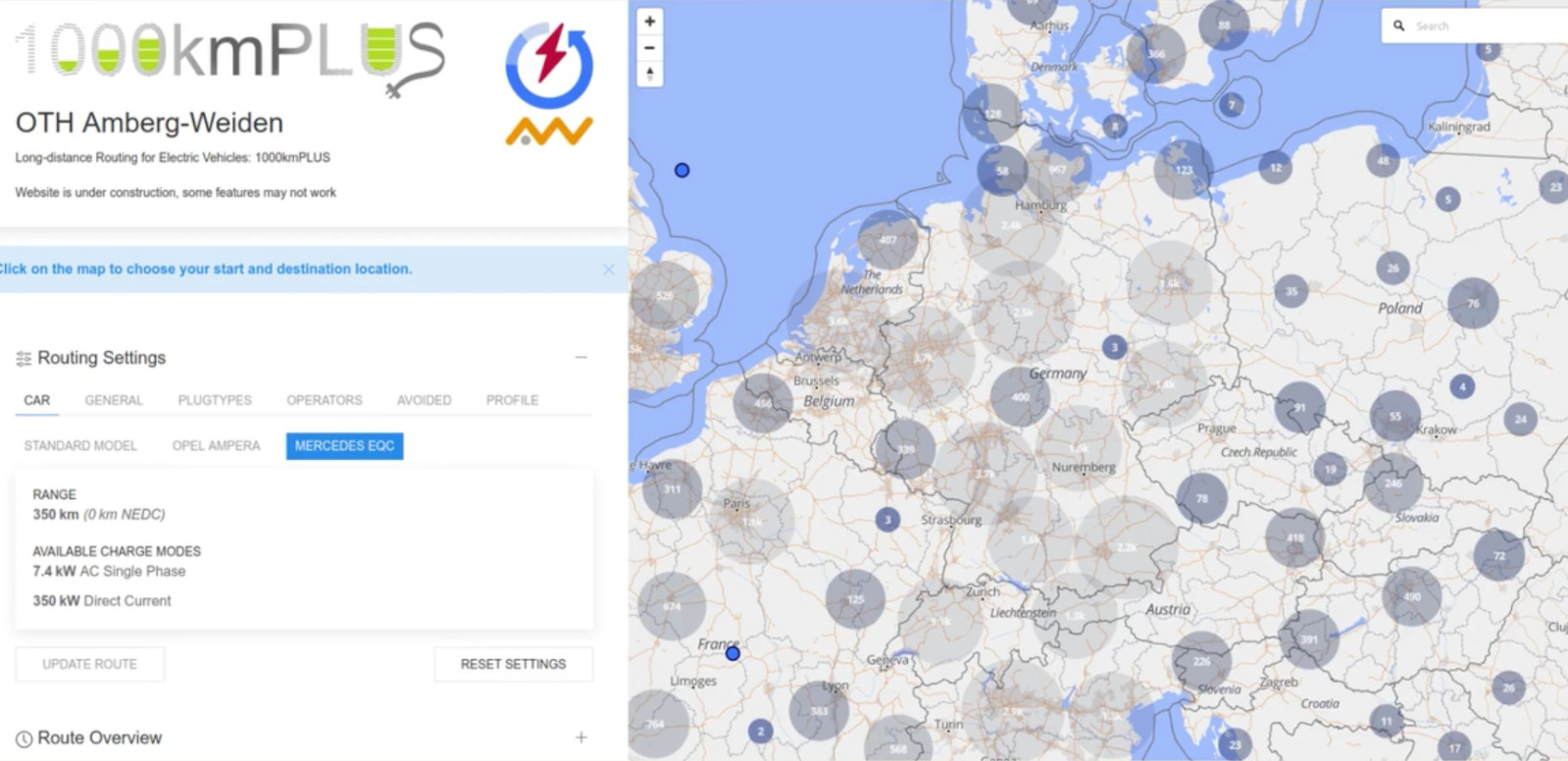Switch to the PLUGTYPES tab
This screenshot has width=1568, height=761.
pos(215,400)
